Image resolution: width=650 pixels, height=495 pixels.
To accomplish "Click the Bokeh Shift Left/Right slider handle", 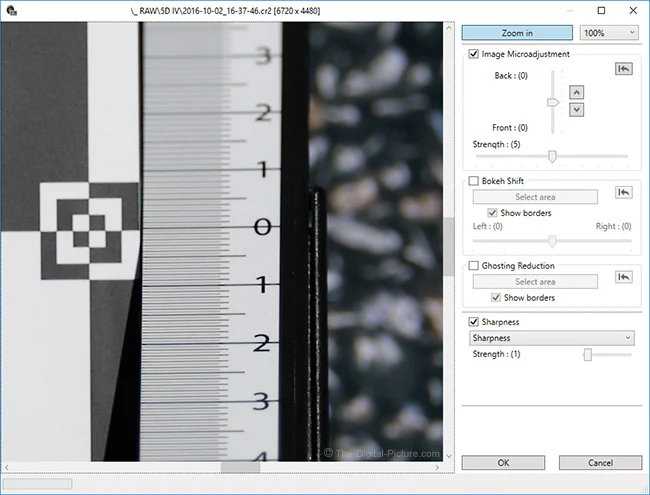I will [x=552, y=241].
